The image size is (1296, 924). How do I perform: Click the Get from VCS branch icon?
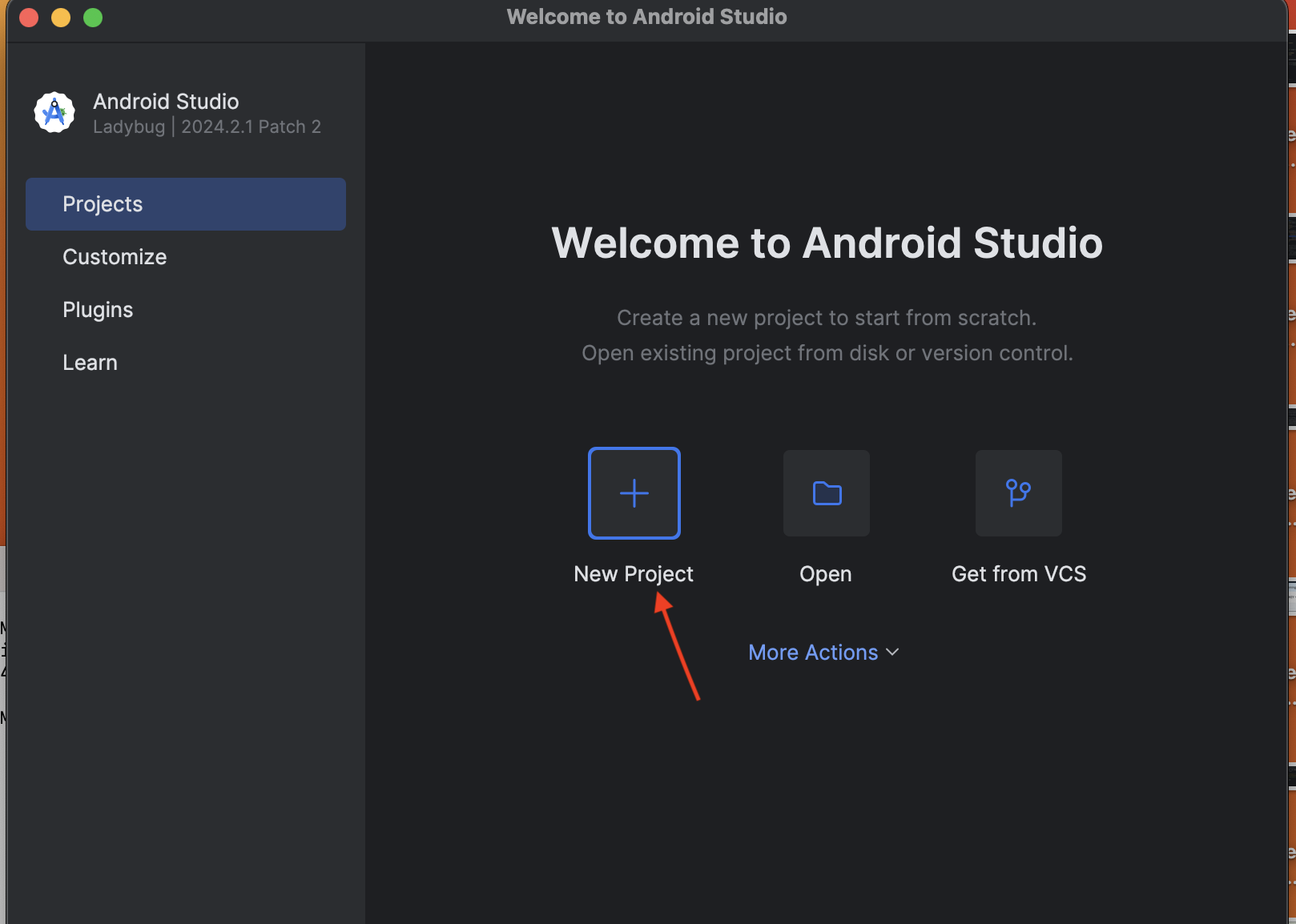[1019, 493]
